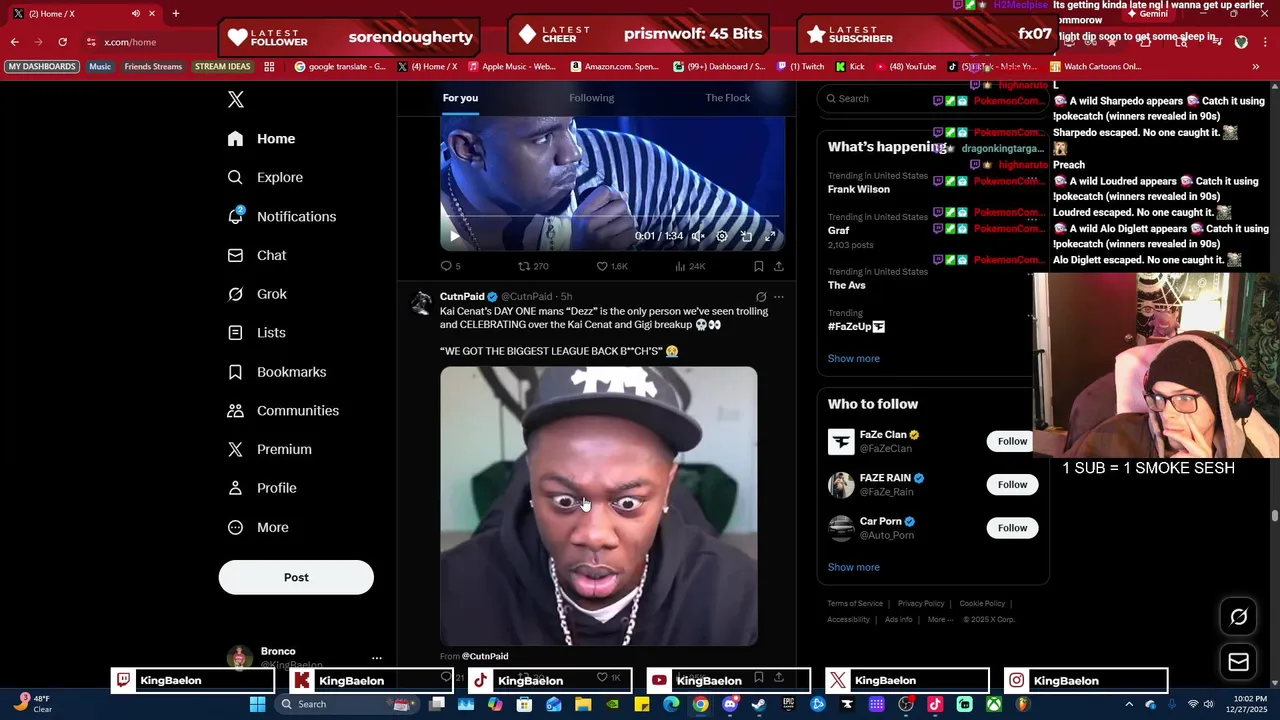1280x720 pixels.
Task: Open the Privacy Policy link
Action: tap(921, 604)
